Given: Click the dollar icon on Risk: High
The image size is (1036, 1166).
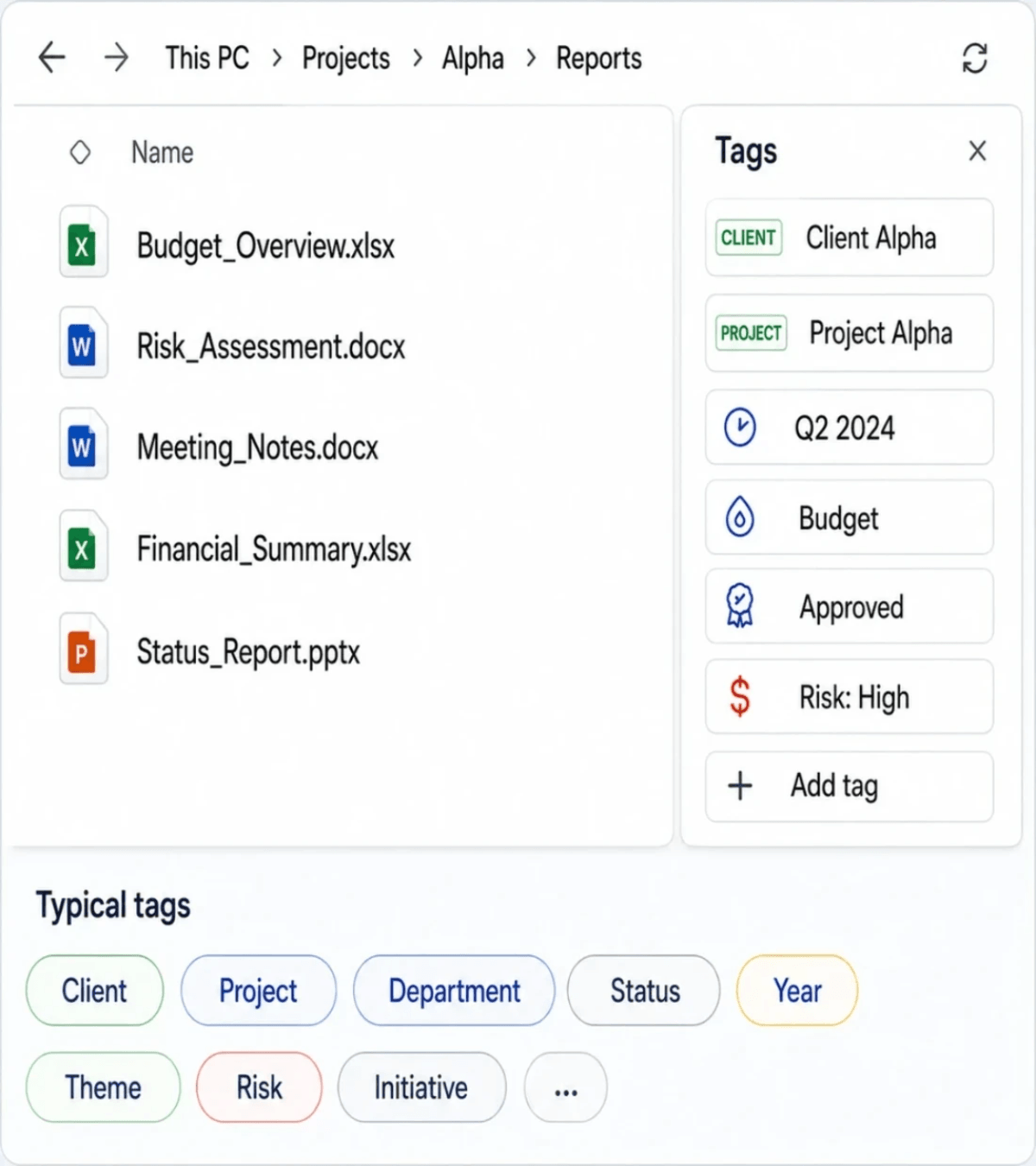Looking at the screenshot, I should [740, 696].
